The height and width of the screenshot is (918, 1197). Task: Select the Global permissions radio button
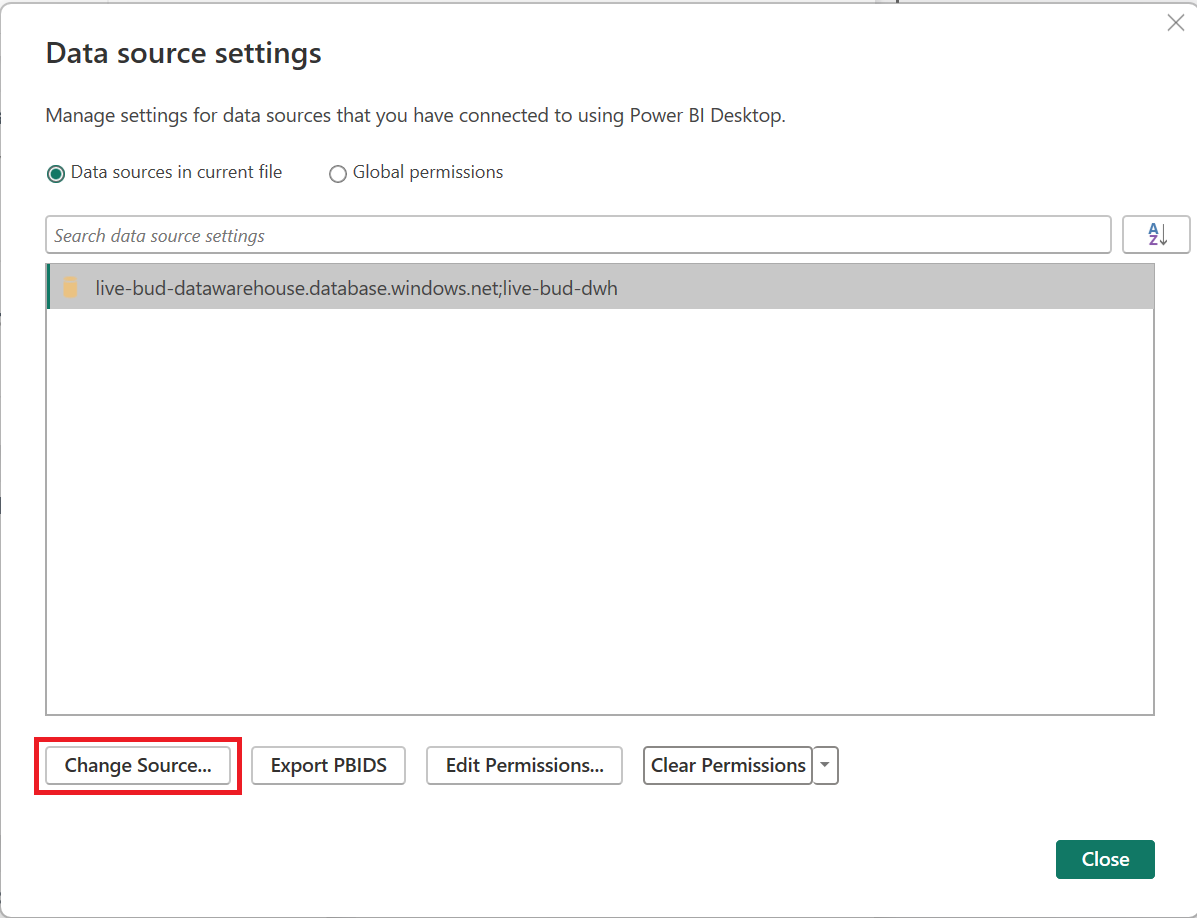337,174
